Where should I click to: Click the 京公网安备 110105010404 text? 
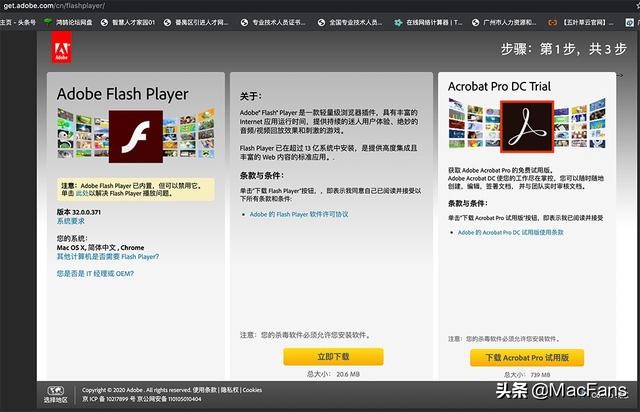tap(169, 399)
